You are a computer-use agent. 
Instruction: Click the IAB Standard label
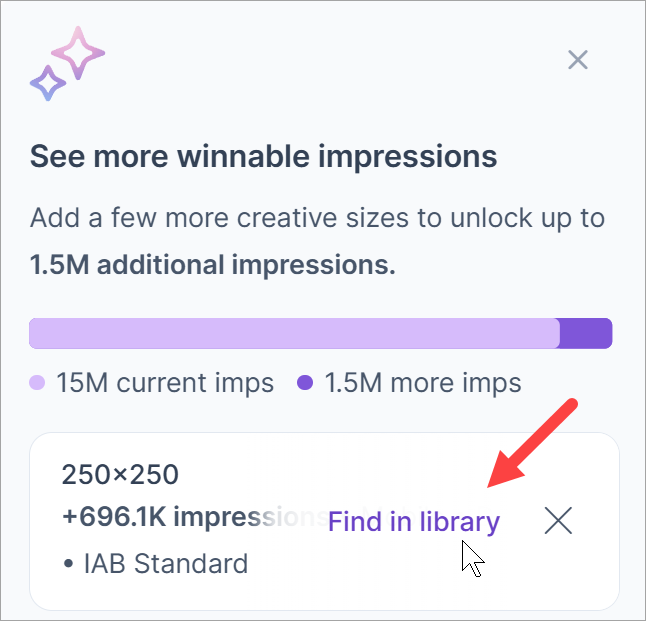click(x=164, y=563)
